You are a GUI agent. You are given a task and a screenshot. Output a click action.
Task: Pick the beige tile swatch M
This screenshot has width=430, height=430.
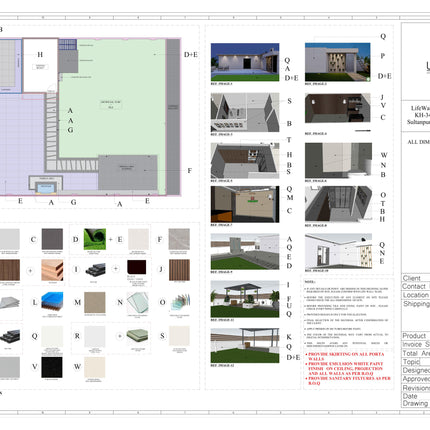[95, 303]
